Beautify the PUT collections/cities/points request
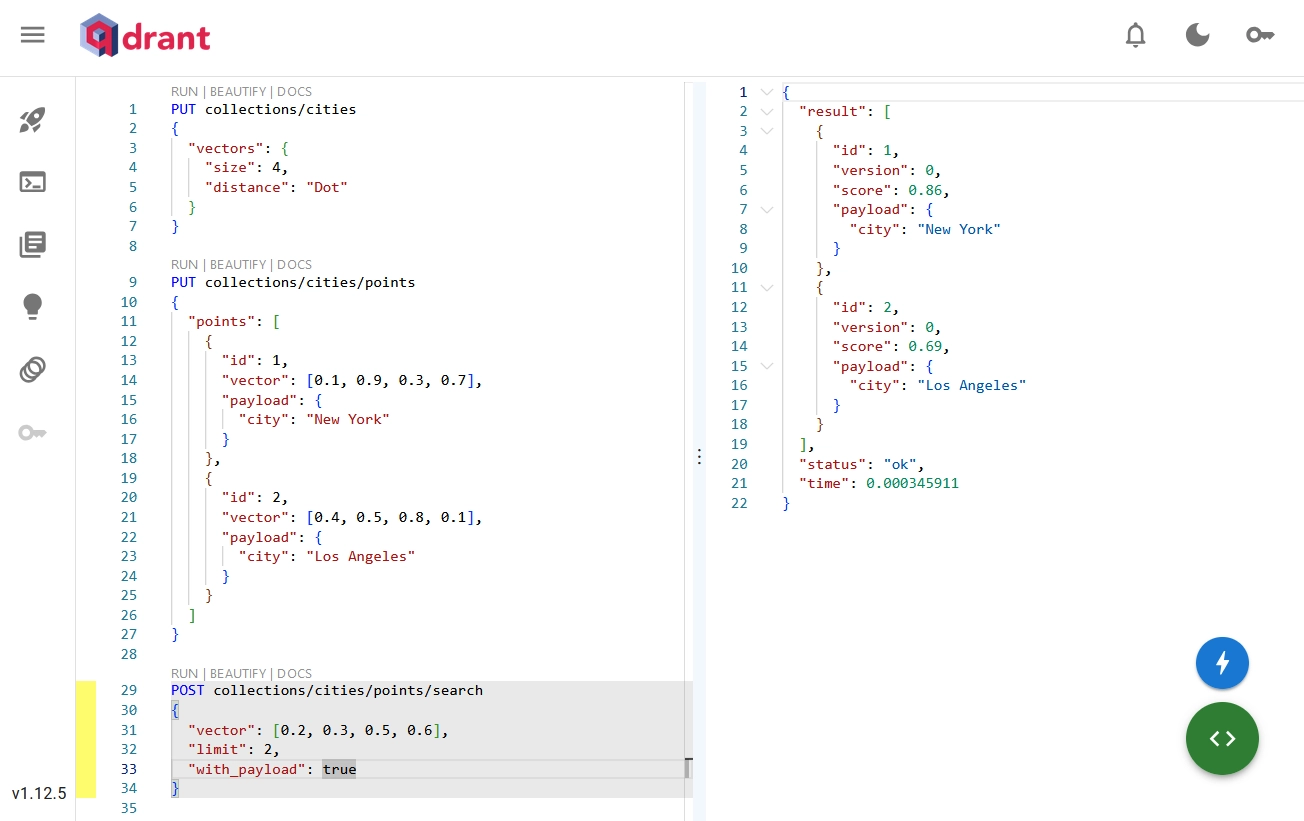The image size is (1304, 821). [x=239, y=265]
